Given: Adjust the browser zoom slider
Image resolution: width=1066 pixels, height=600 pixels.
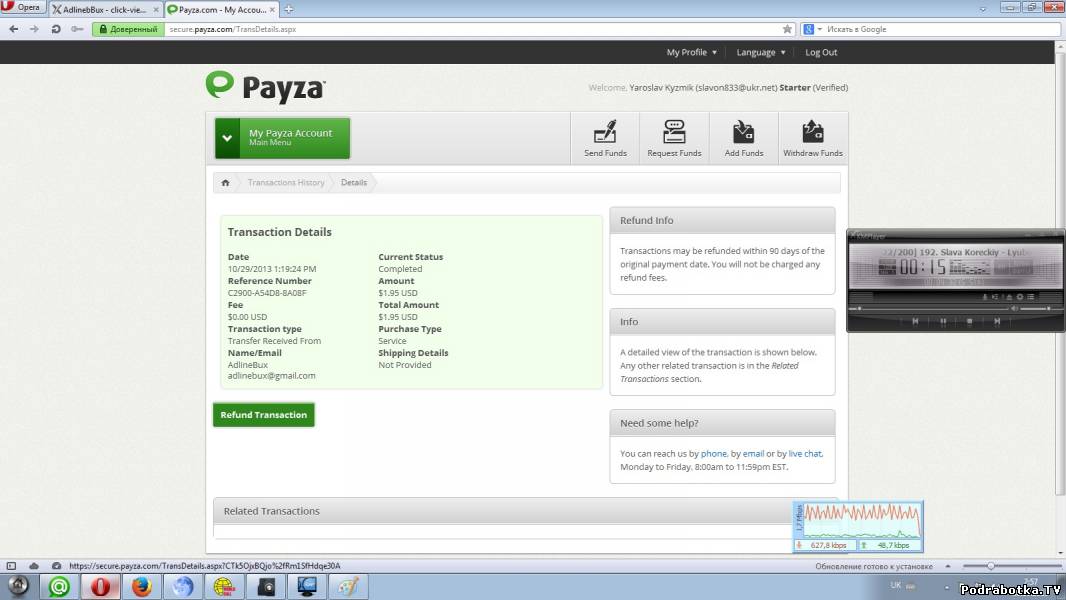Looking at the screenshot, I should click(990, 566).
